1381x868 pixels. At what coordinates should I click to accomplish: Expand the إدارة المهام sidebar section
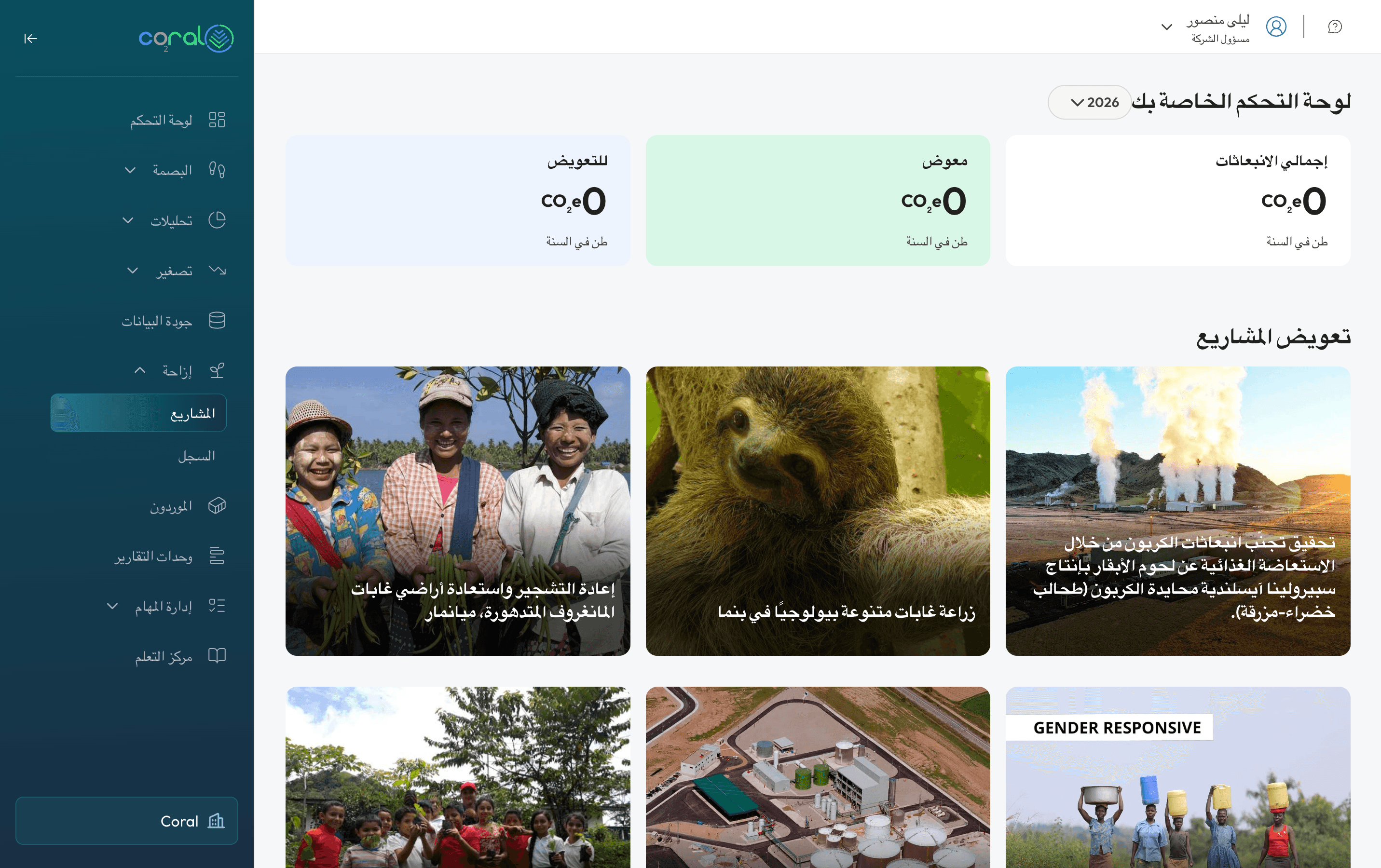pos(112,606)
